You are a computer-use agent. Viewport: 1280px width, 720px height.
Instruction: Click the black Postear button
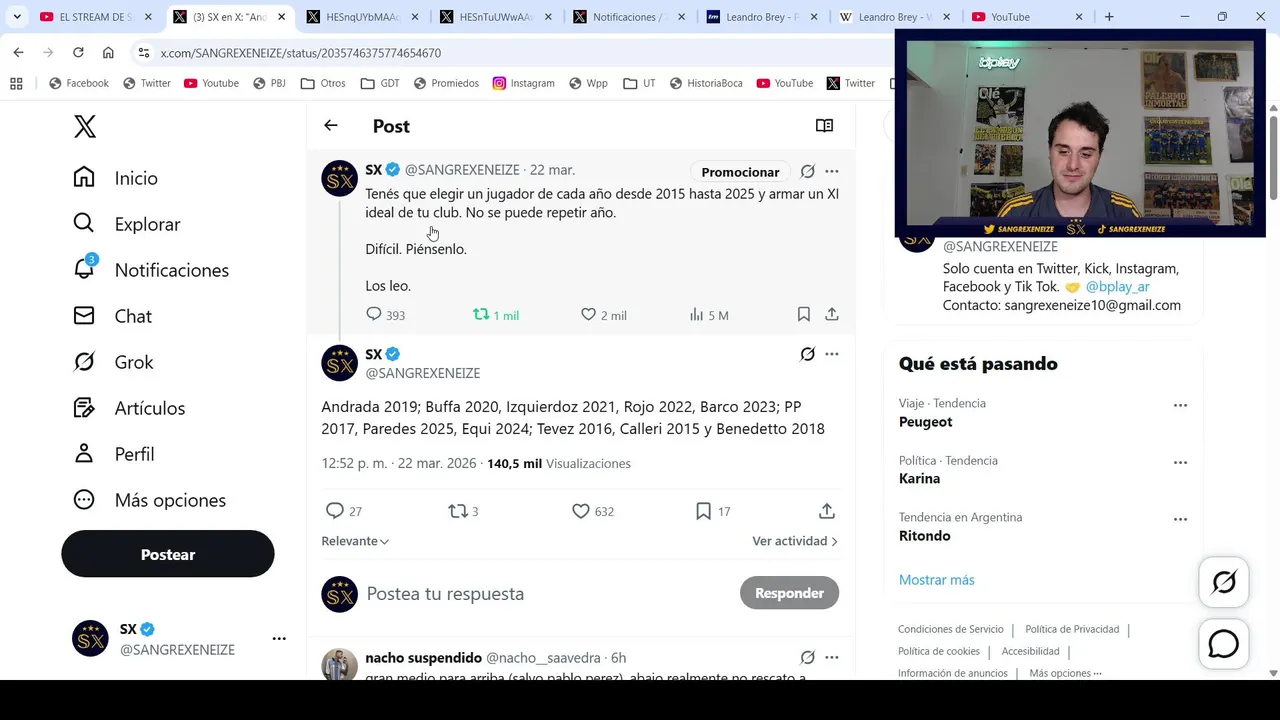(x=168, y=554)
